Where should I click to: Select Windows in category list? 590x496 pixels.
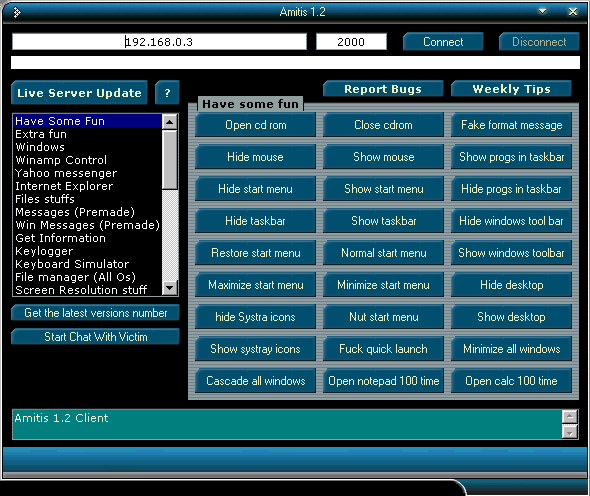[87, 147]
